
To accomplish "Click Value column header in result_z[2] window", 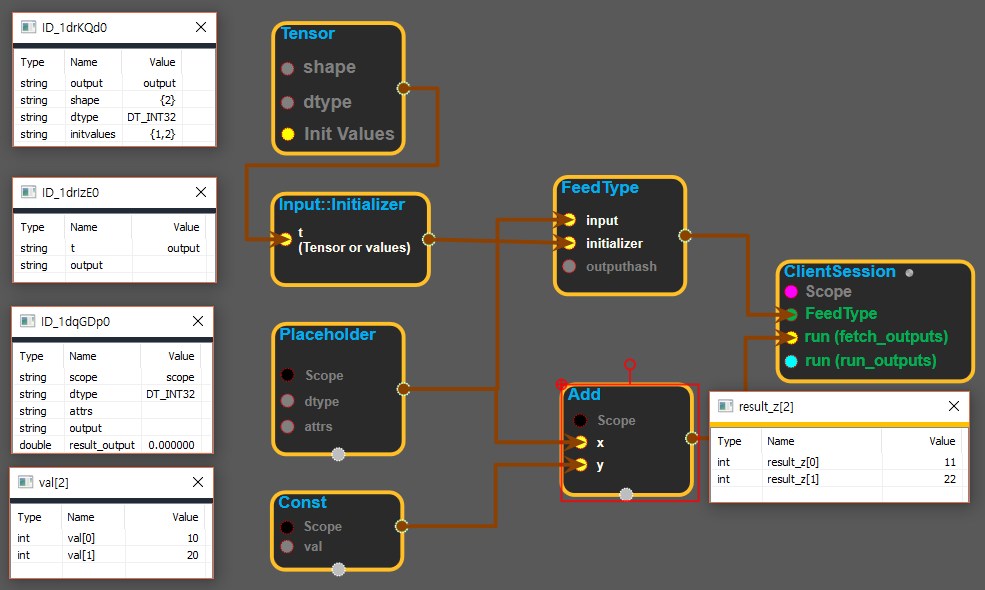I will tap(942, 441).
